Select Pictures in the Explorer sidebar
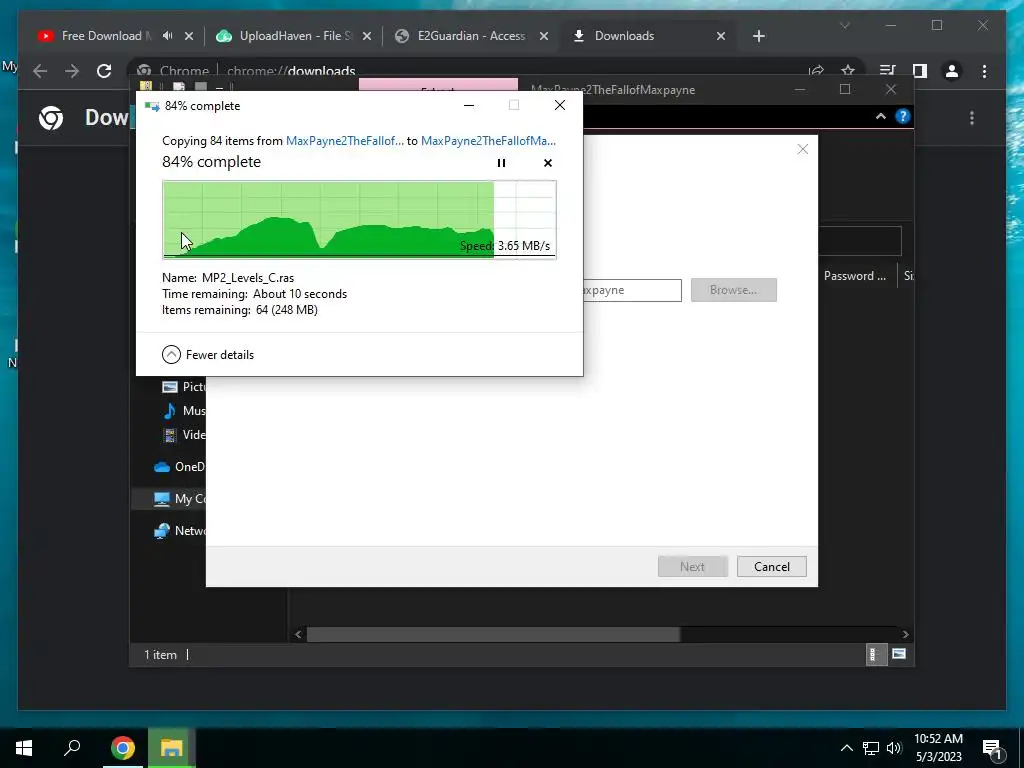This screenshot has height=768, width=1024. (x=184, y=387)
